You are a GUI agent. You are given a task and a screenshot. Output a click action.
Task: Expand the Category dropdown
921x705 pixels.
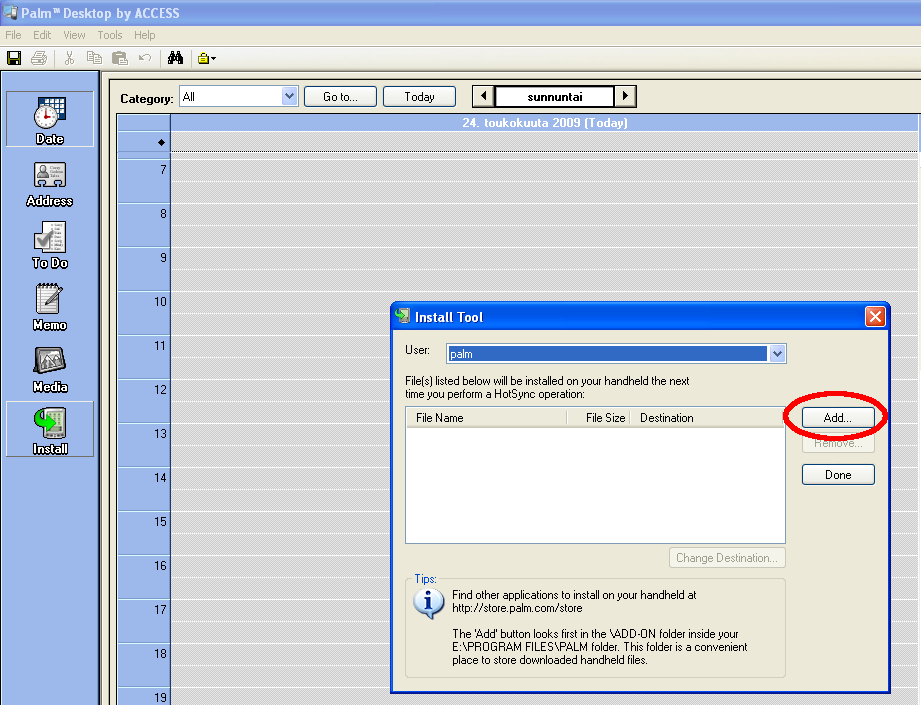(x=289, y=96)
